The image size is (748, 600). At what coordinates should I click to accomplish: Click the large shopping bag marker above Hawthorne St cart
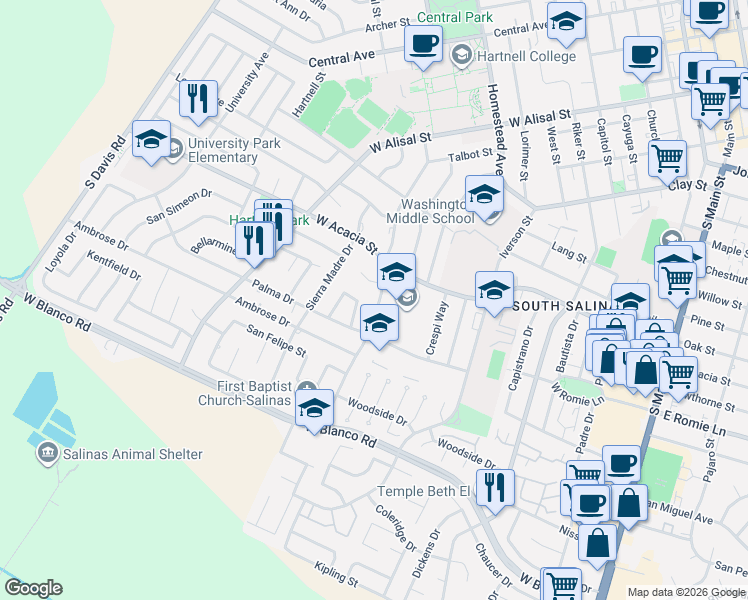point(645,373)
